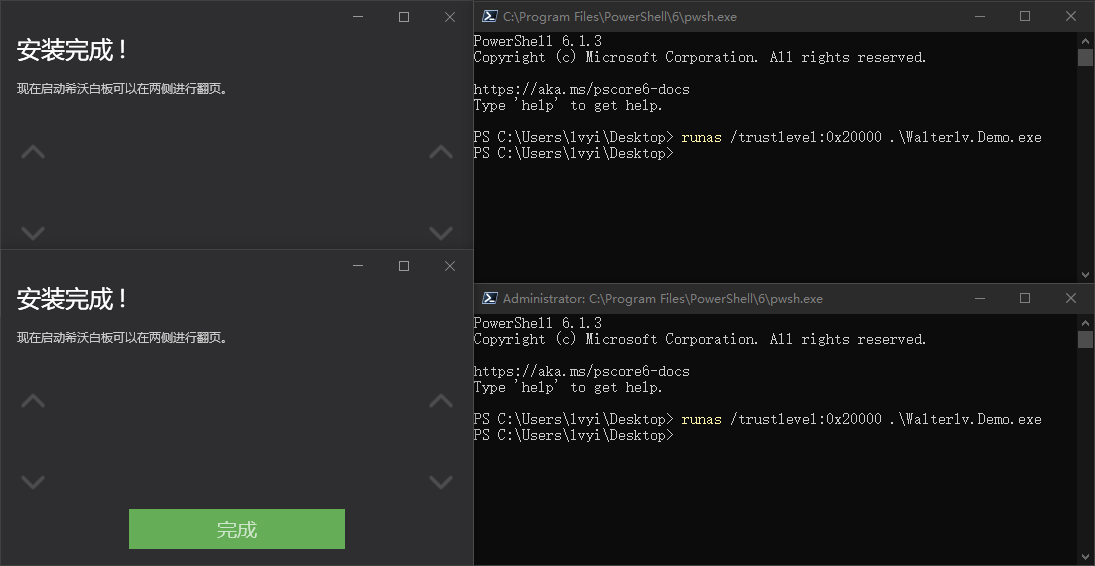Click right down chevron in lower installer window

coord(441,482)
